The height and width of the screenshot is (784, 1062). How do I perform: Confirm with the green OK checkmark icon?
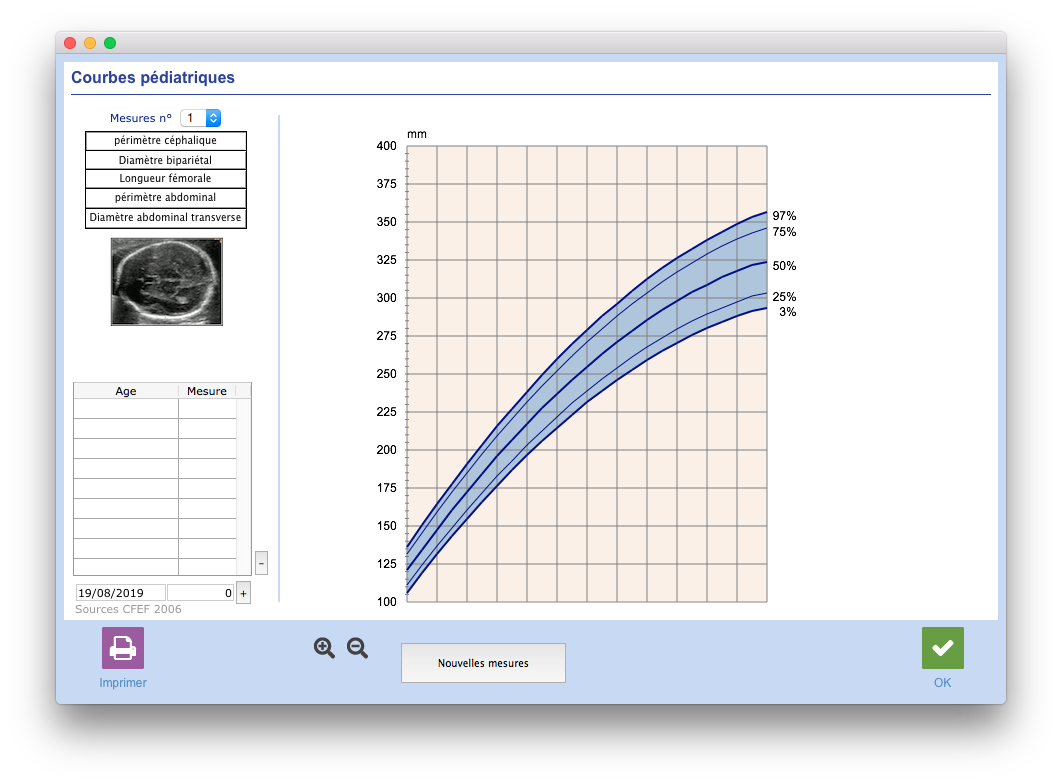click(942, 648)
